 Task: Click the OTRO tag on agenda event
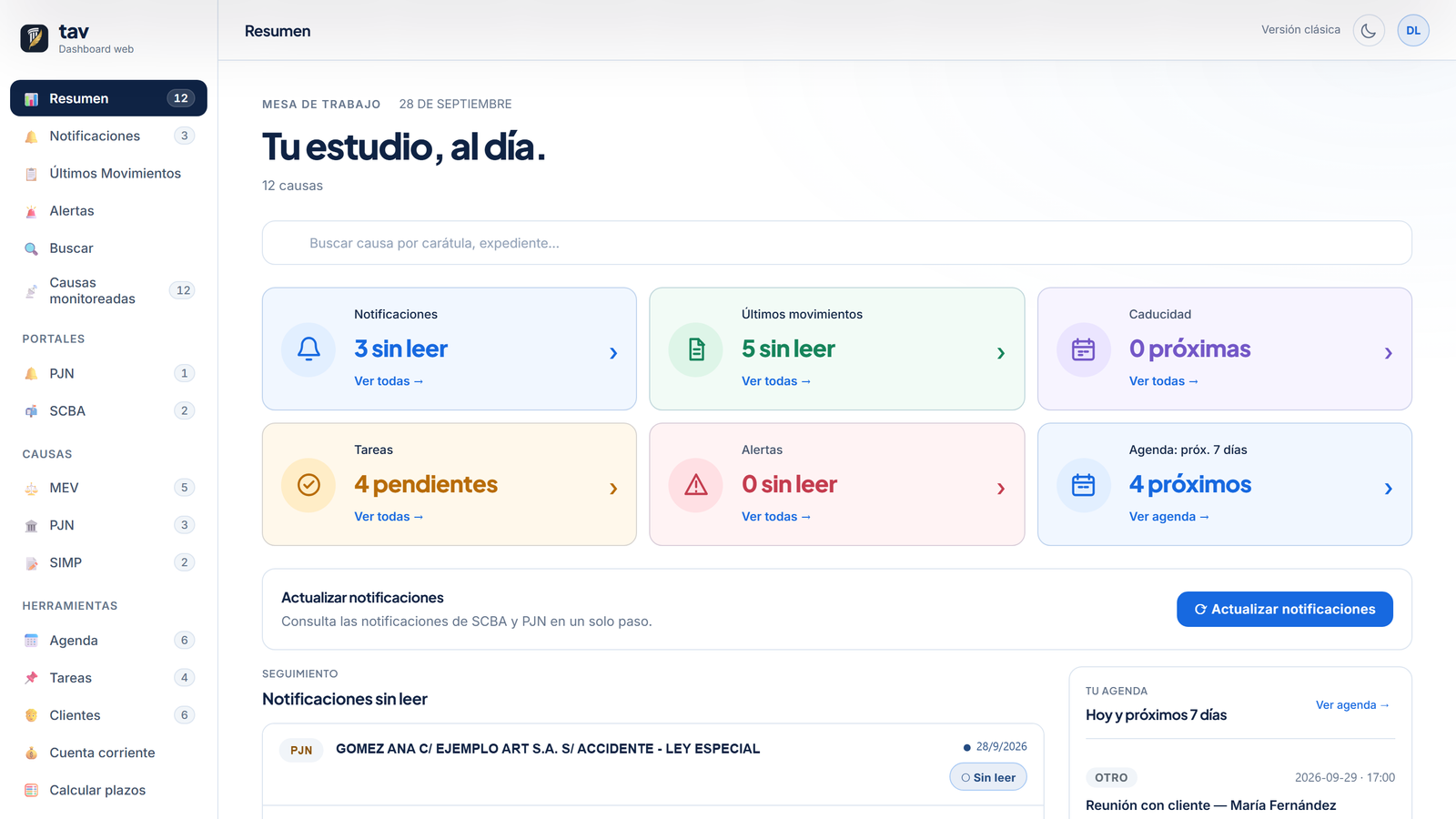click(x=1111, y=778)
